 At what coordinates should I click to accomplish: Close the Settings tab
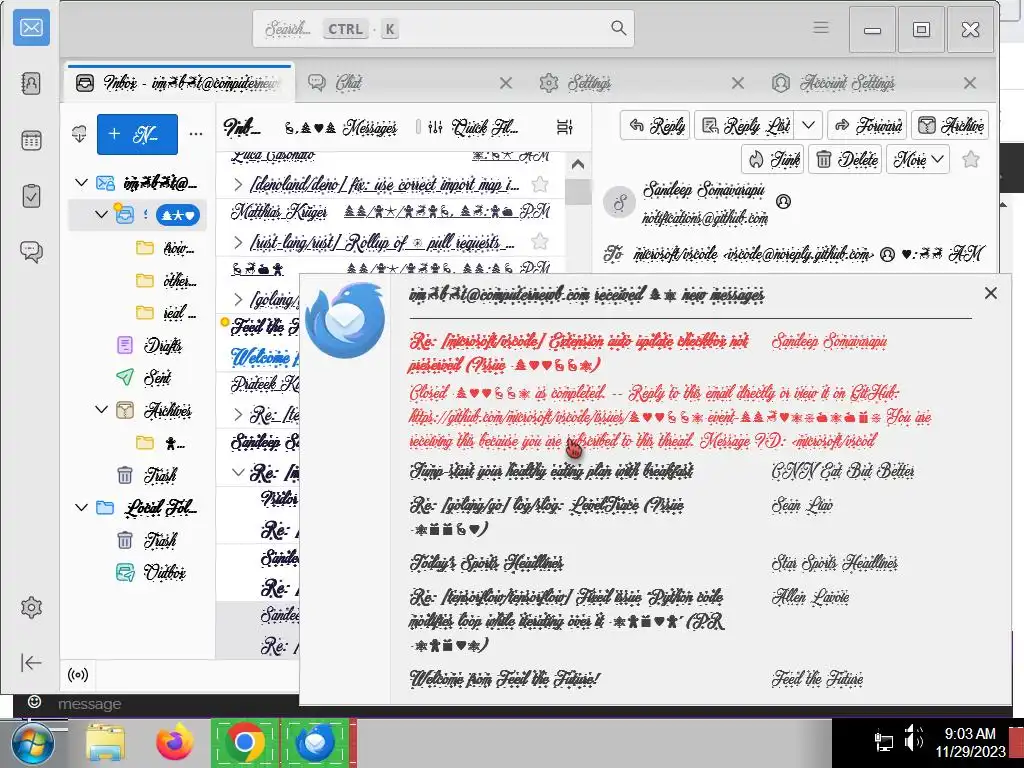(737, 83)
